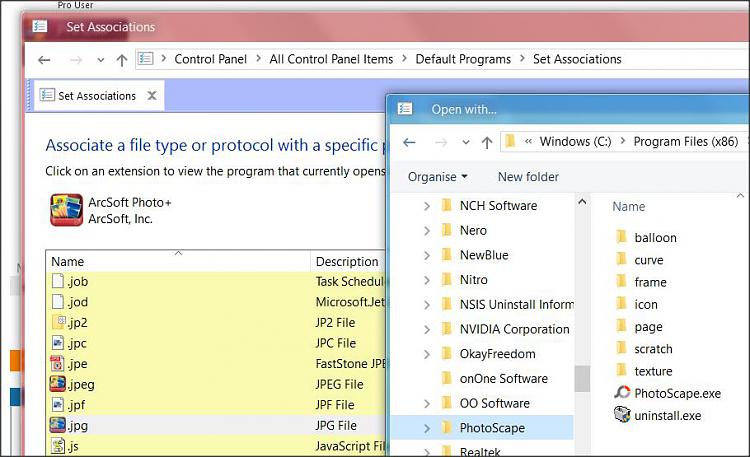Select uninstall.exe file icon
The height and width of the screenshot is (457, 750).
point(622,415)
